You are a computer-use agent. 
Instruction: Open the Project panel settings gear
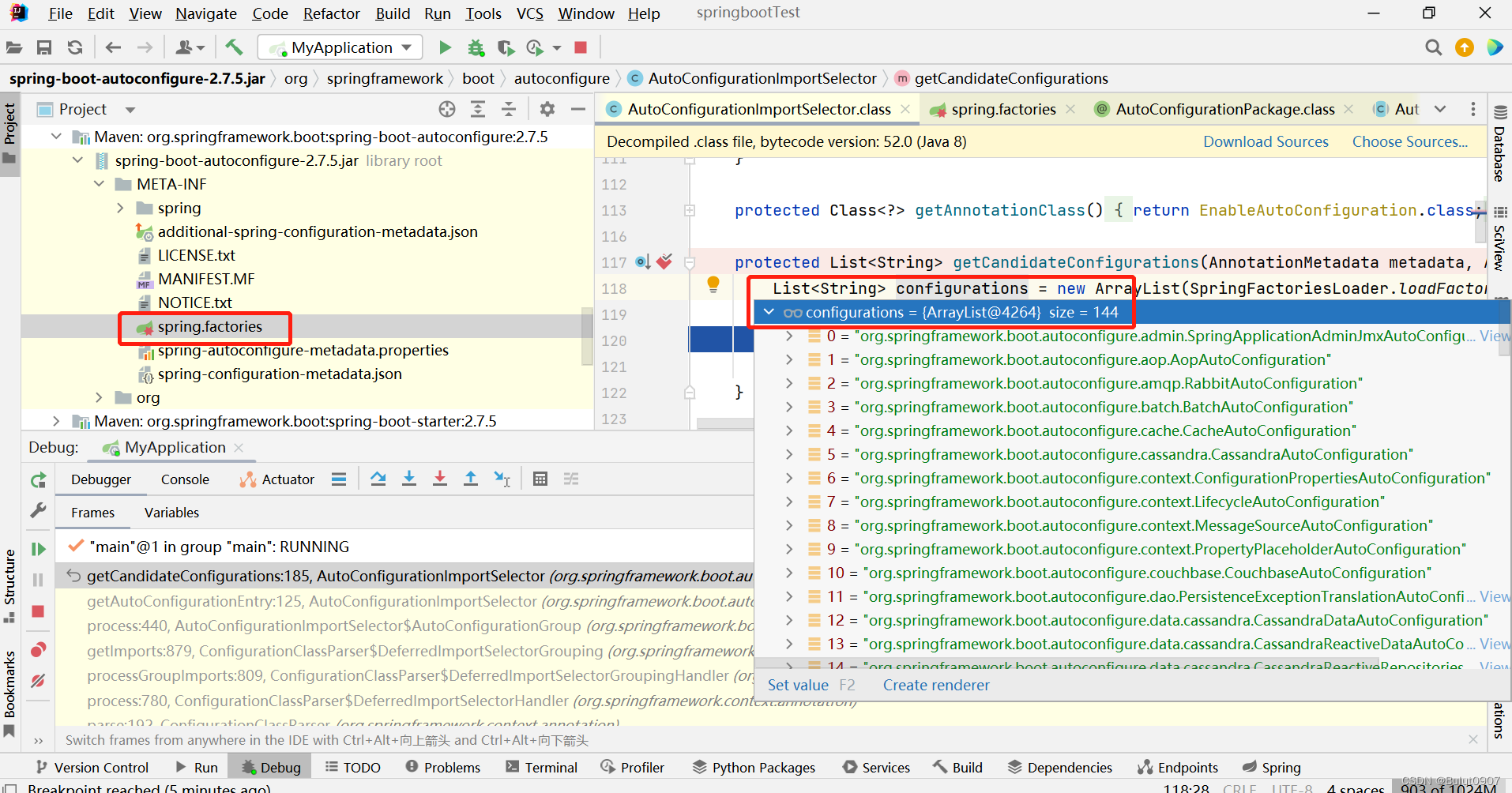click(x=547, y=108)
